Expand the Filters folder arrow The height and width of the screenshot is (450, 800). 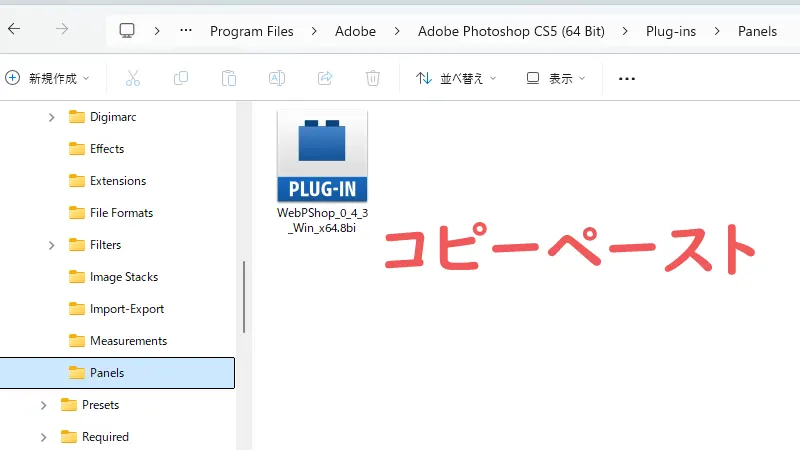(51, 245)
